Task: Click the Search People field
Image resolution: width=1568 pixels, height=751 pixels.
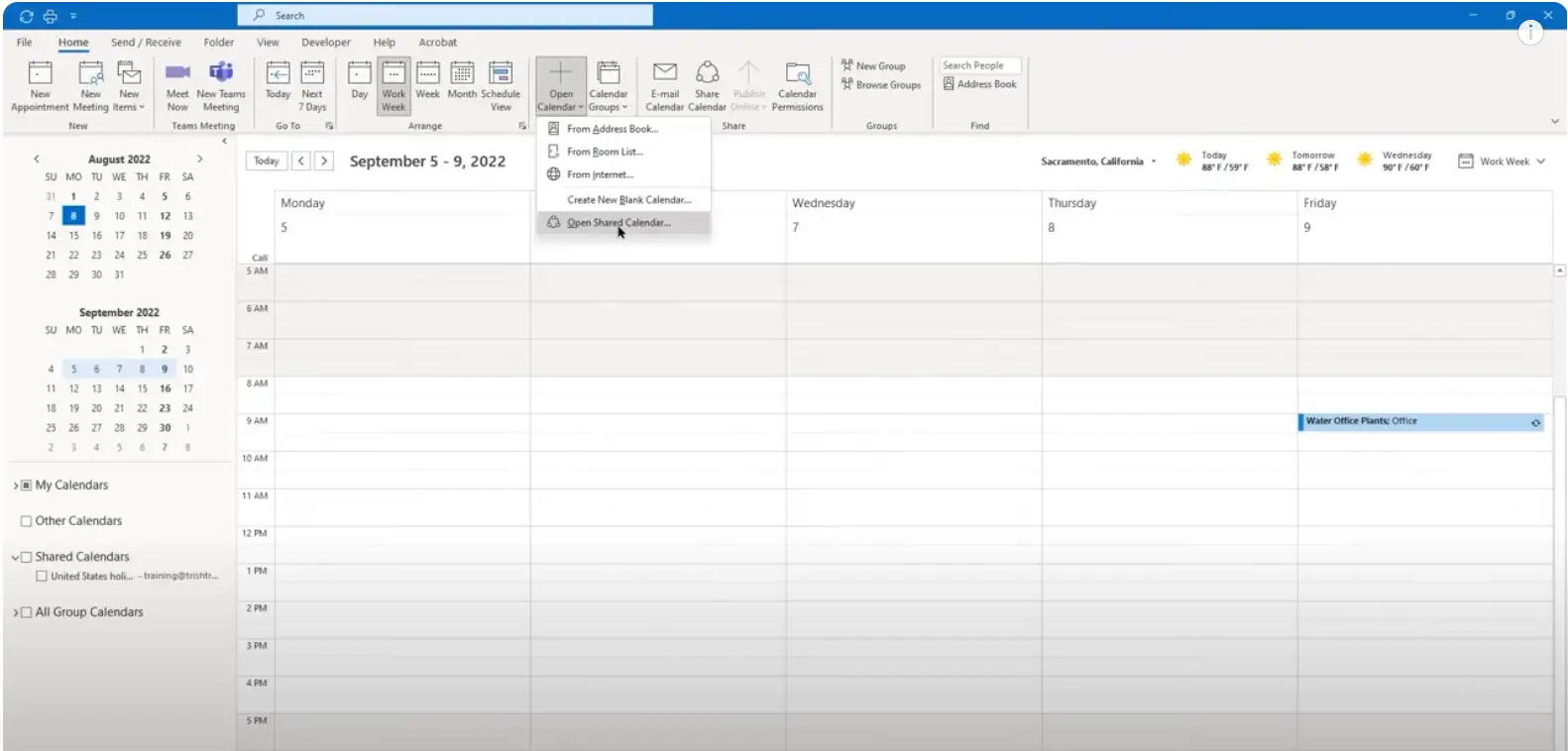Action: 979,65
